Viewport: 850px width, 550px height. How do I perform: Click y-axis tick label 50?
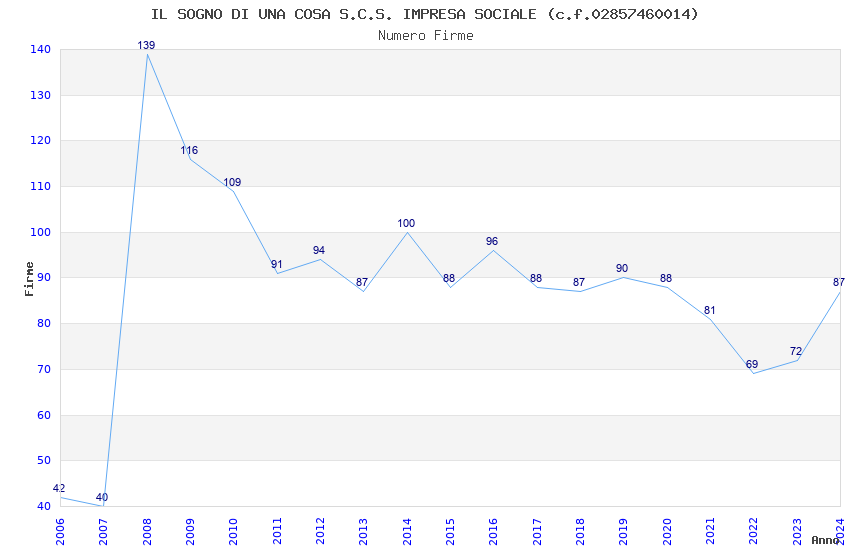coord(44,461)
